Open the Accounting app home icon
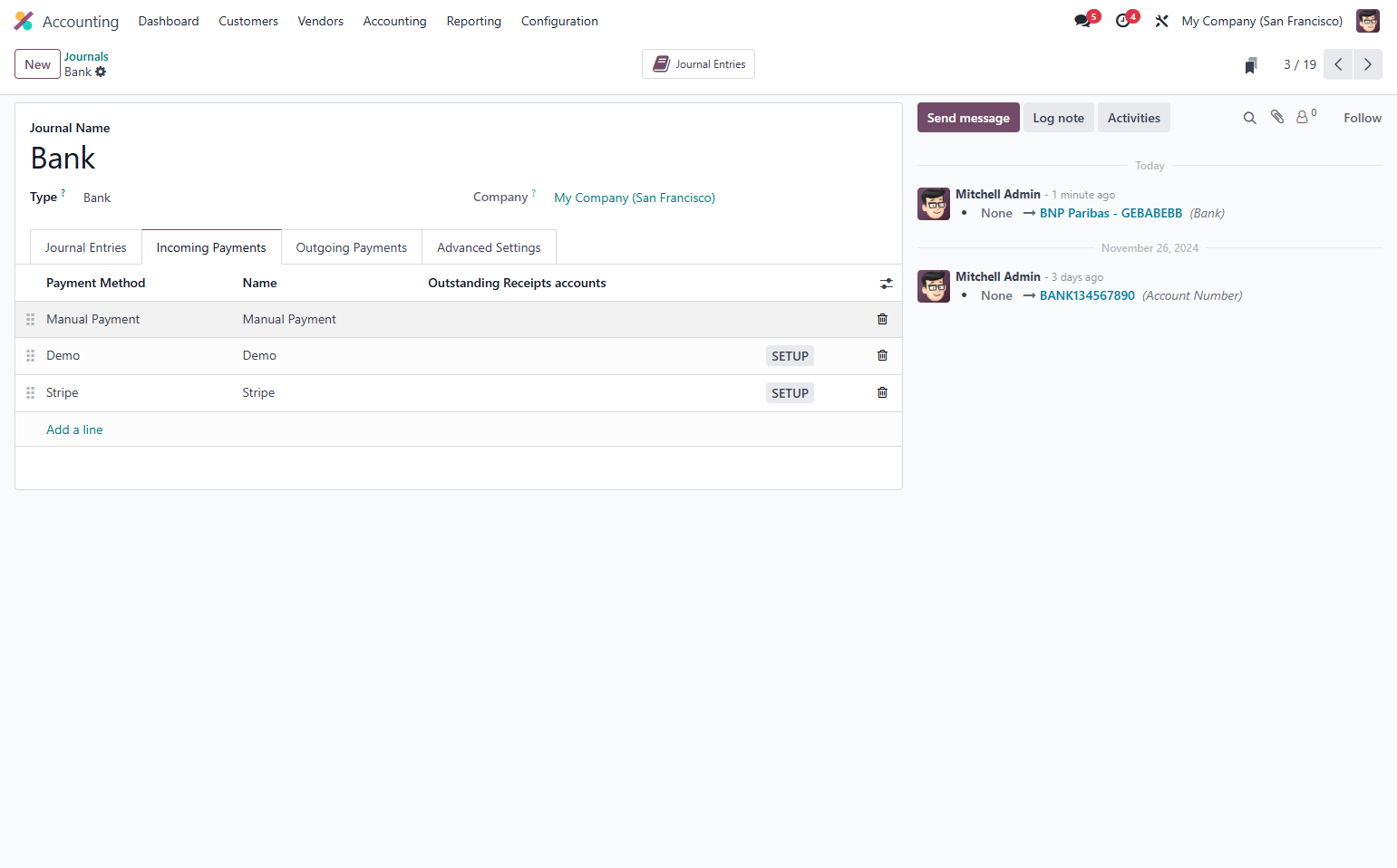 point(24,21)
